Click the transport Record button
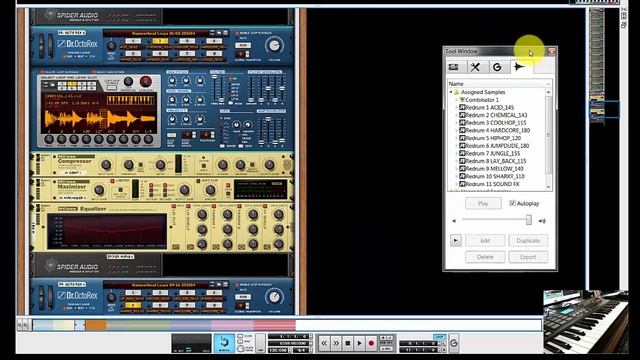 [x=371, y=343]
